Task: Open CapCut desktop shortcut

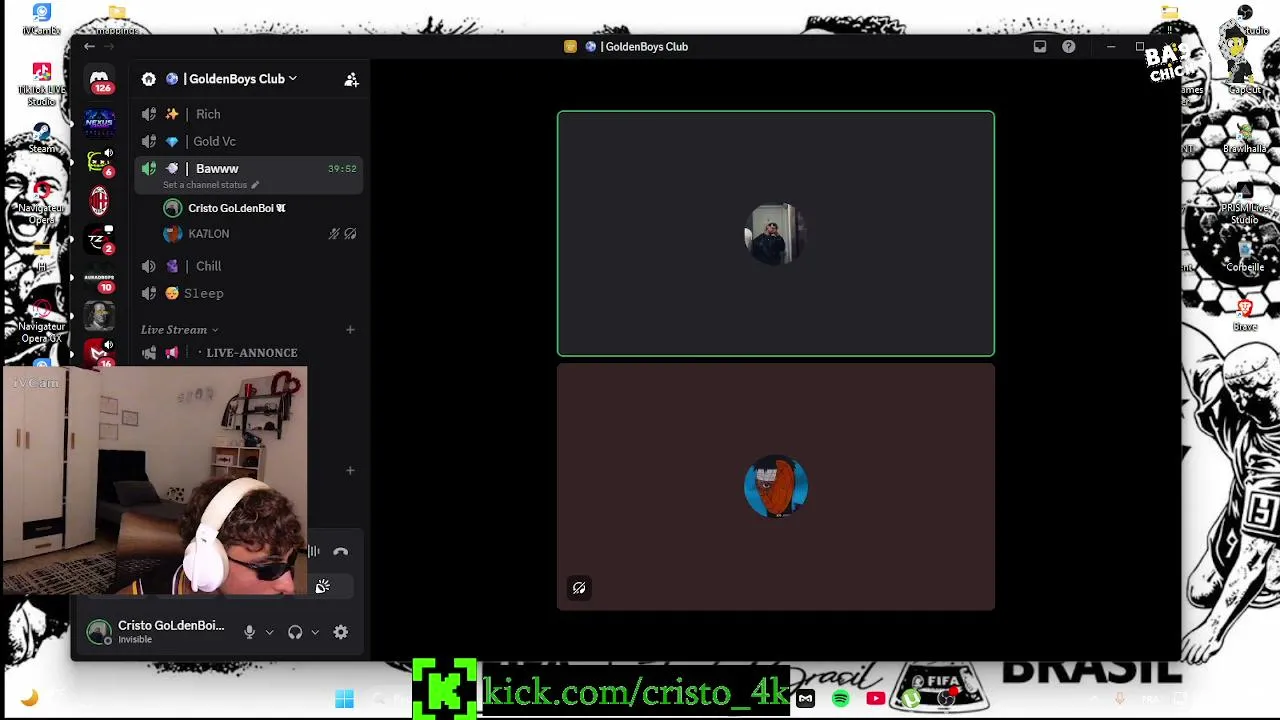Action: (x=1245, y=76)
